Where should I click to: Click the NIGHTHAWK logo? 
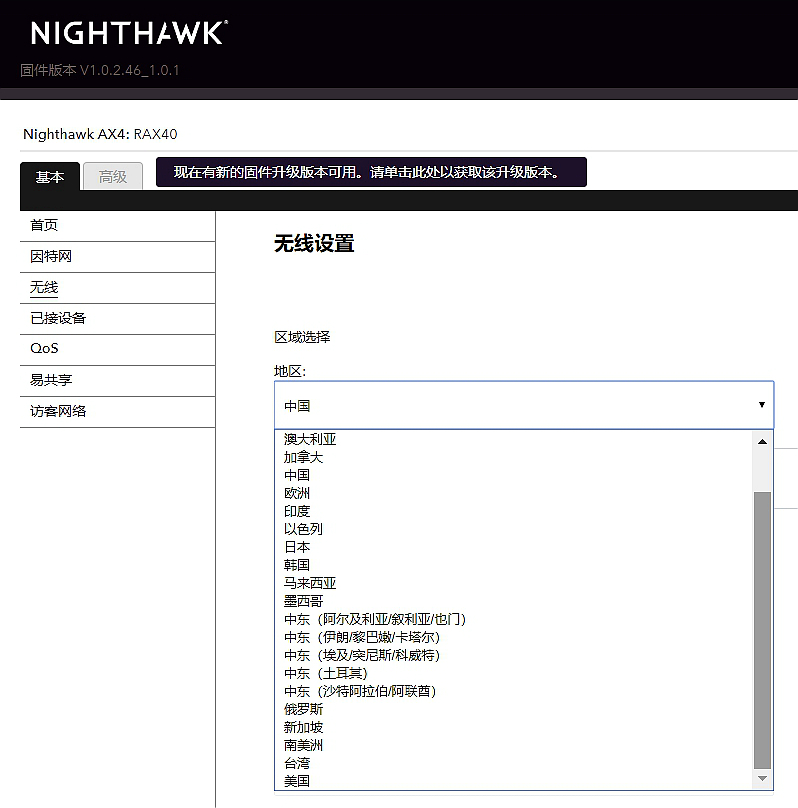tap(129, 33)
